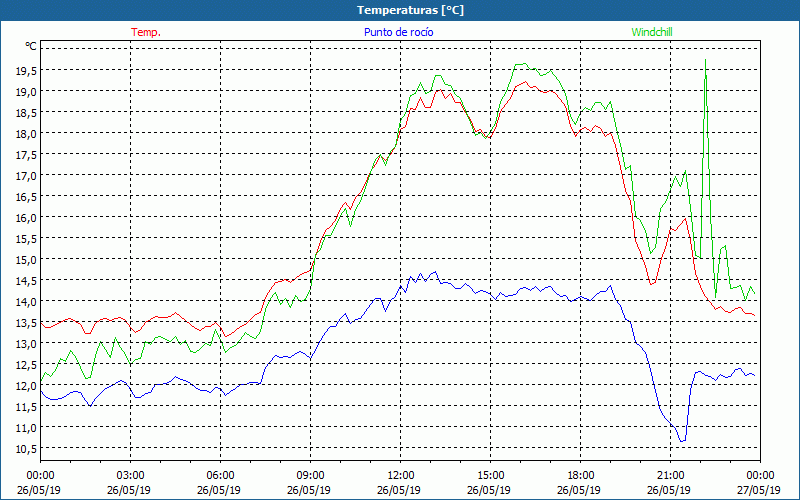Select the green 'Windchill' legend label
The height and width of the screenshot is (500, 800).
pyautogui.click(x=652, y=32)
